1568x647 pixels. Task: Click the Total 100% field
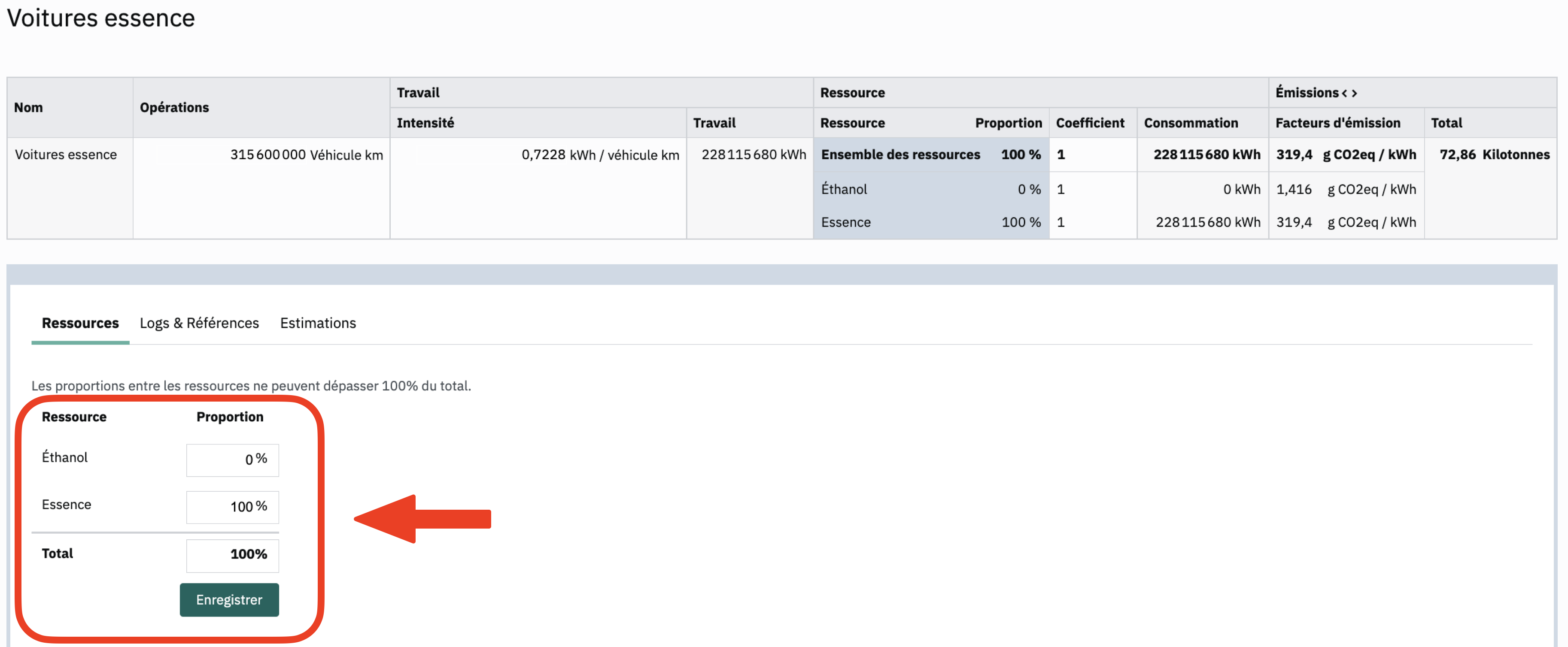pos(233,555)
